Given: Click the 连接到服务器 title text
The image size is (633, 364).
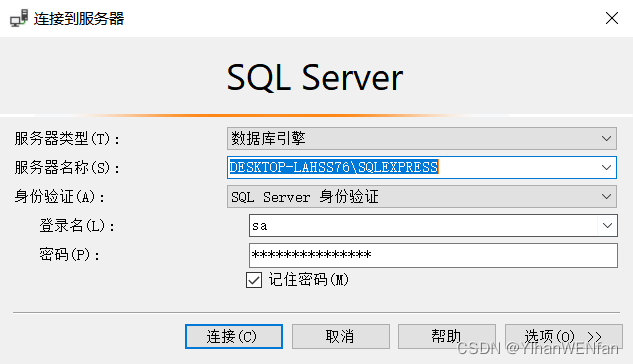Looking at the screenshot, I should [x=79, y=19].
